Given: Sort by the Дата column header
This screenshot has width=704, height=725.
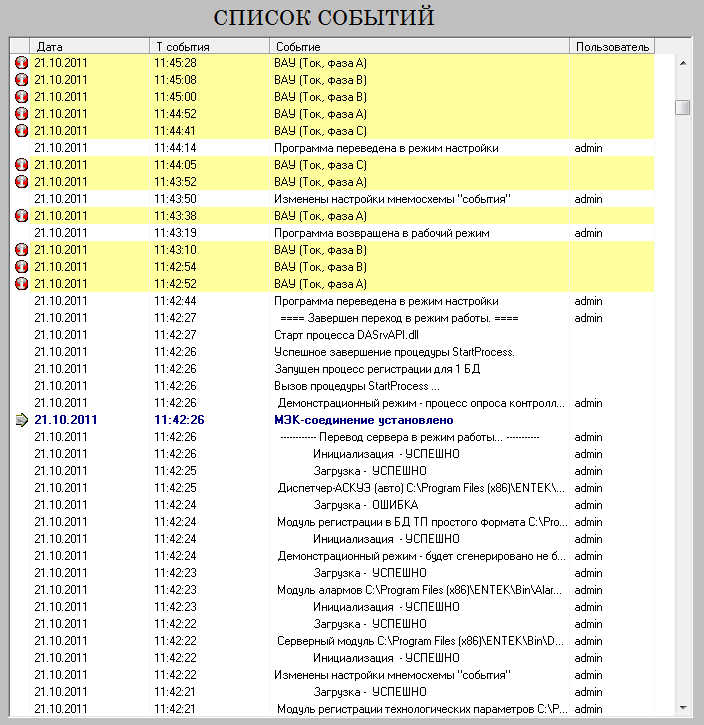Looking at the screenshot, I should tap(89, 46).
